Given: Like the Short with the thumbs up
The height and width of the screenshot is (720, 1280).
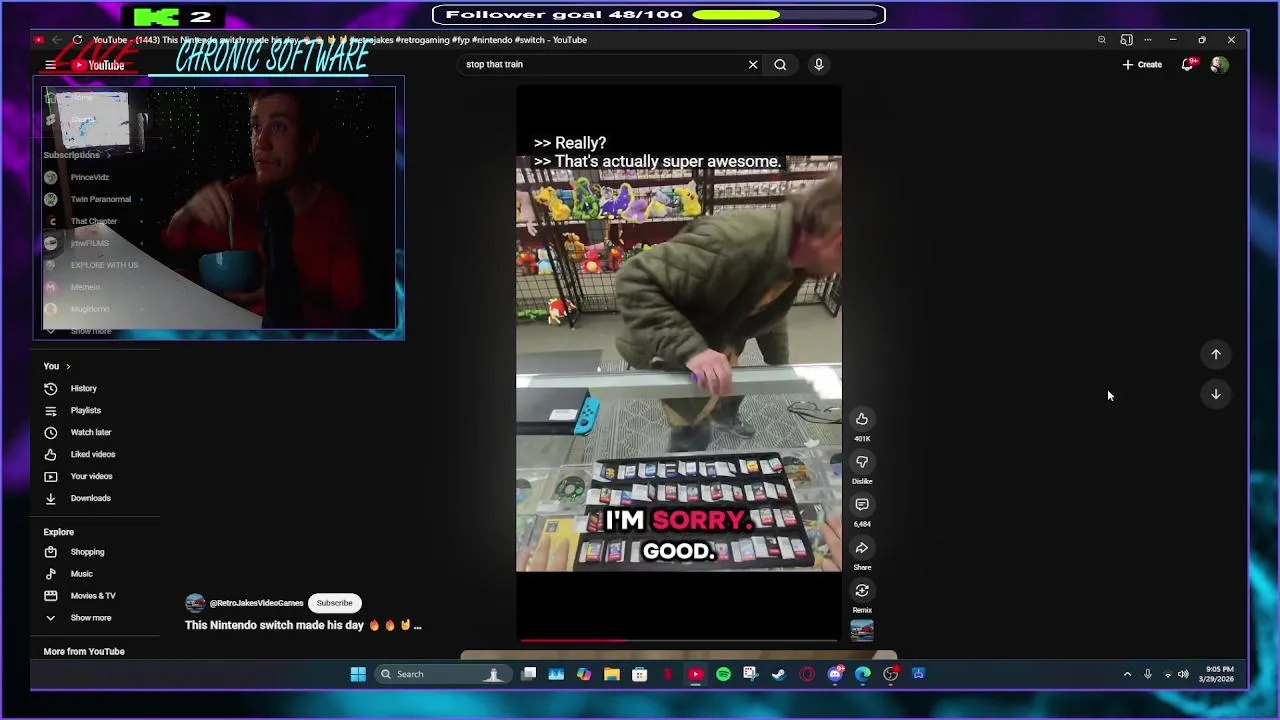Looking at the screenshot, I should click(x=862, y=419).
